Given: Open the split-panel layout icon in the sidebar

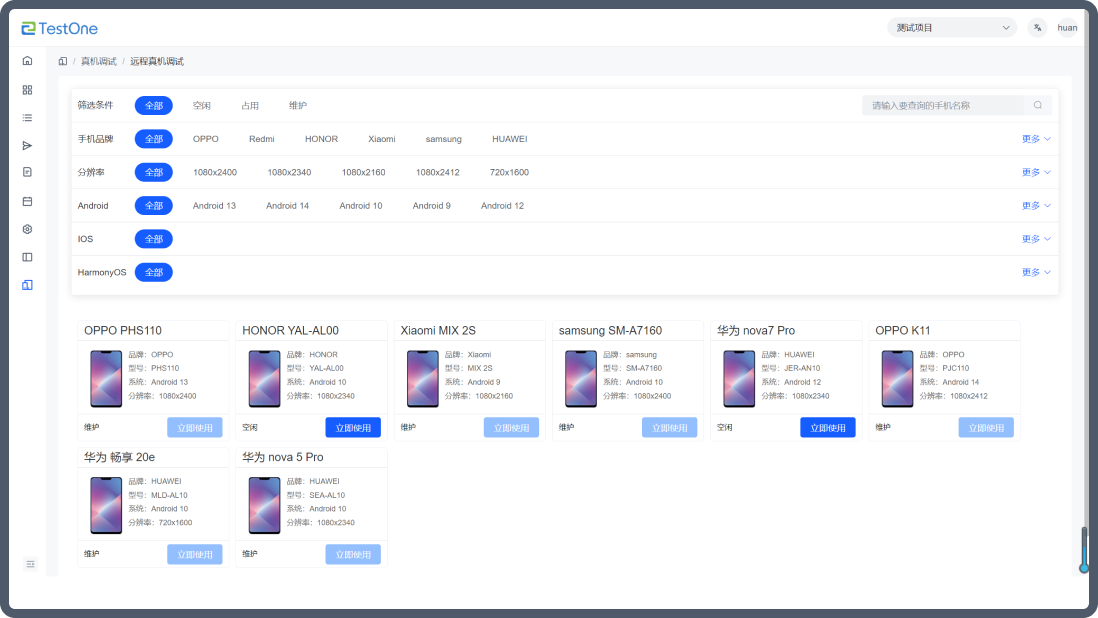Looking at the screenshot, I should pyautogui.click(x=27, y=258).
